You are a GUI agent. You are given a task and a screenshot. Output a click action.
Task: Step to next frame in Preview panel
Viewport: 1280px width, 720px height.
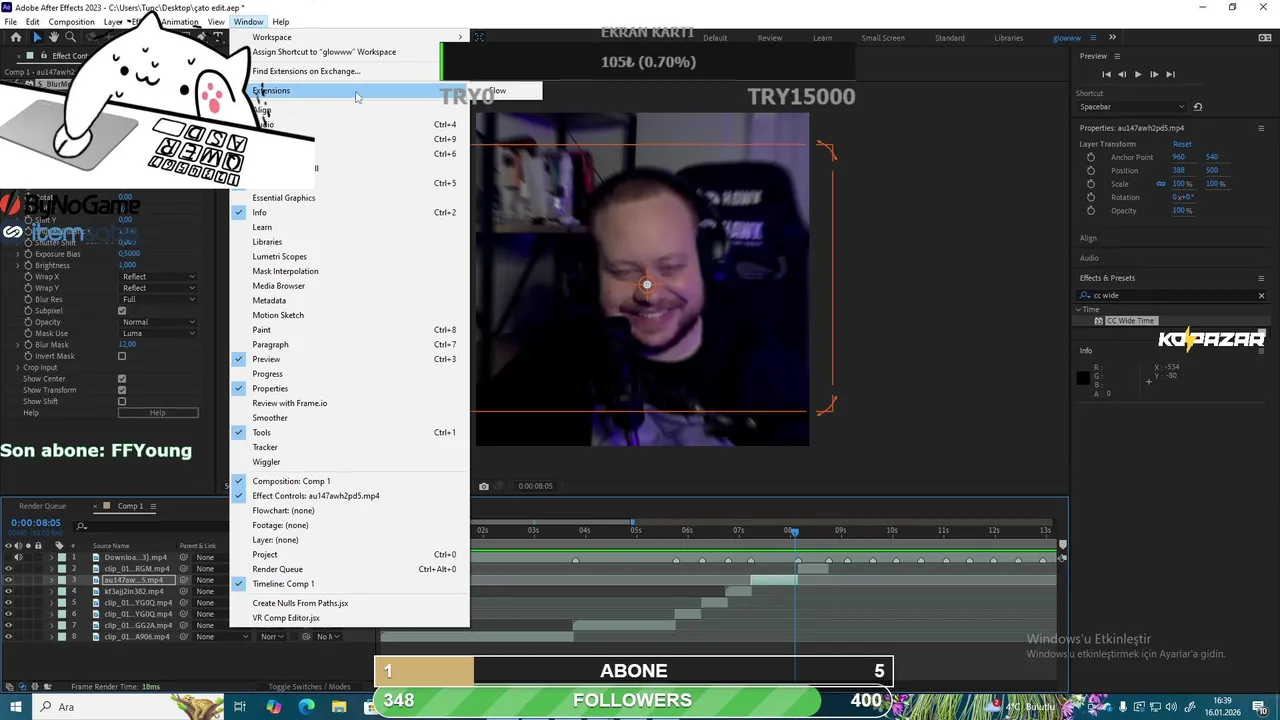pyautogui.click(x=1154, y=74)
